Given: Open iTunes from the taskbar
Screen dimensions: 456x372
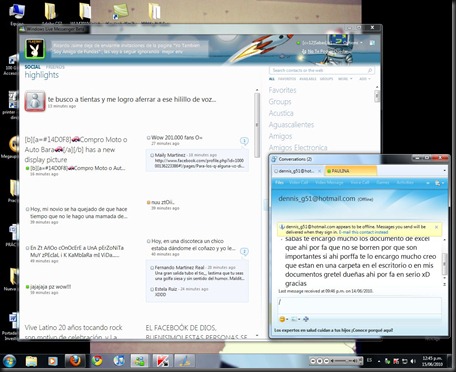Looking at the screenshot, I should (x=118, y=361).
